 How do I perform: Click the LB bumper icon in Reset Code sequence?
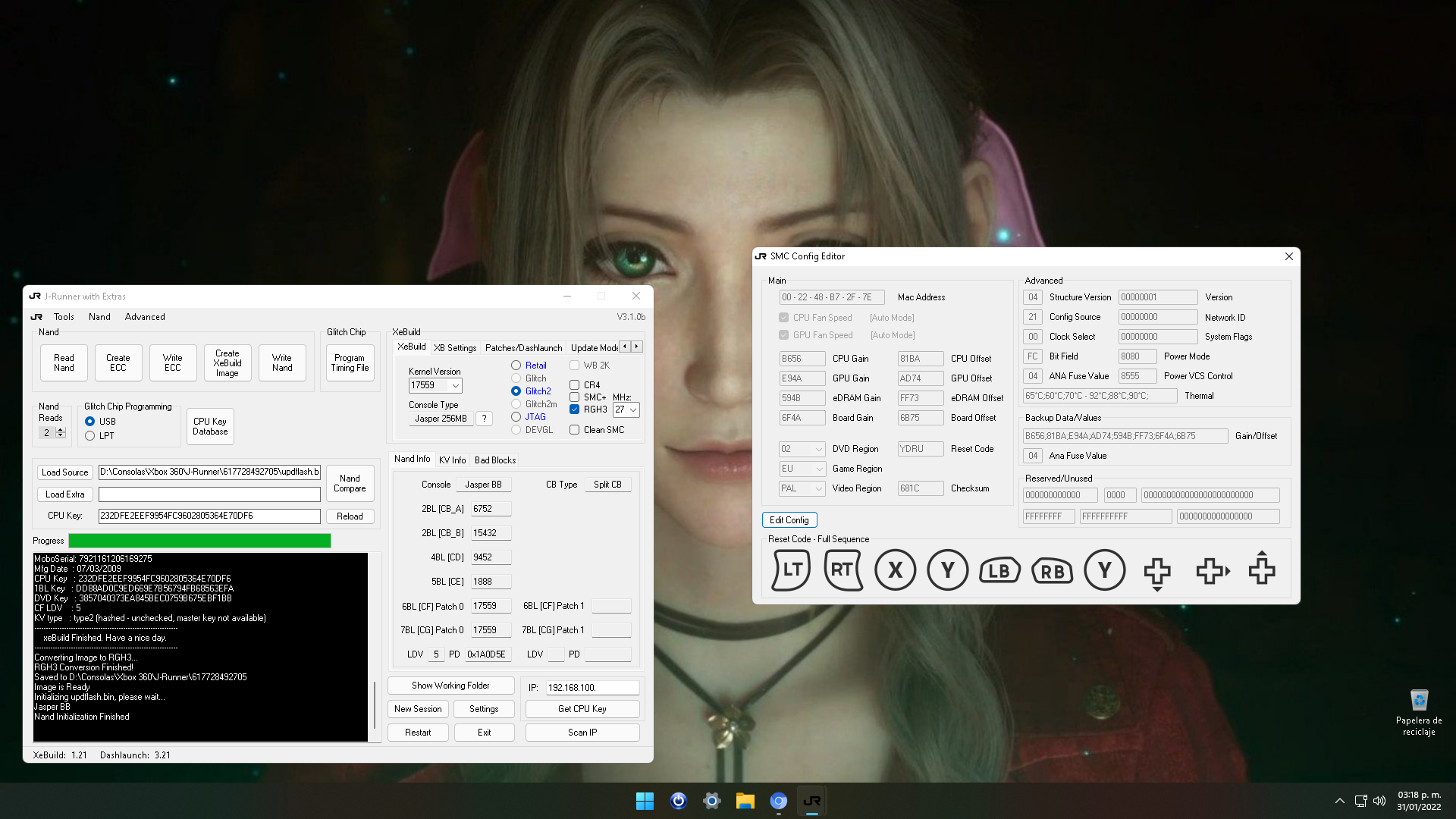(x=999, y=570)
